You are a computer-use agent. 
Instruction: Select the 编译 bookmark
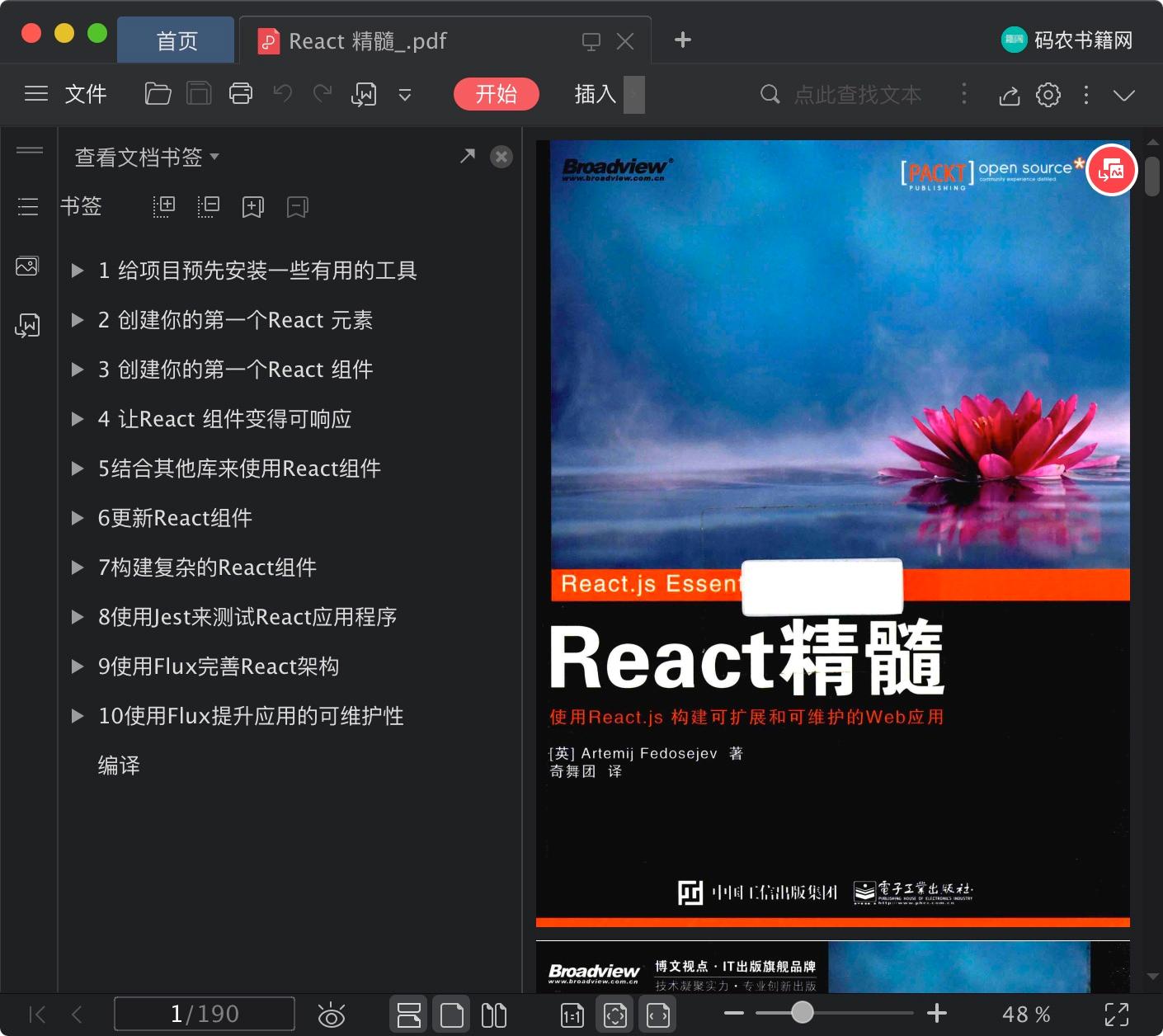point(119,765)
